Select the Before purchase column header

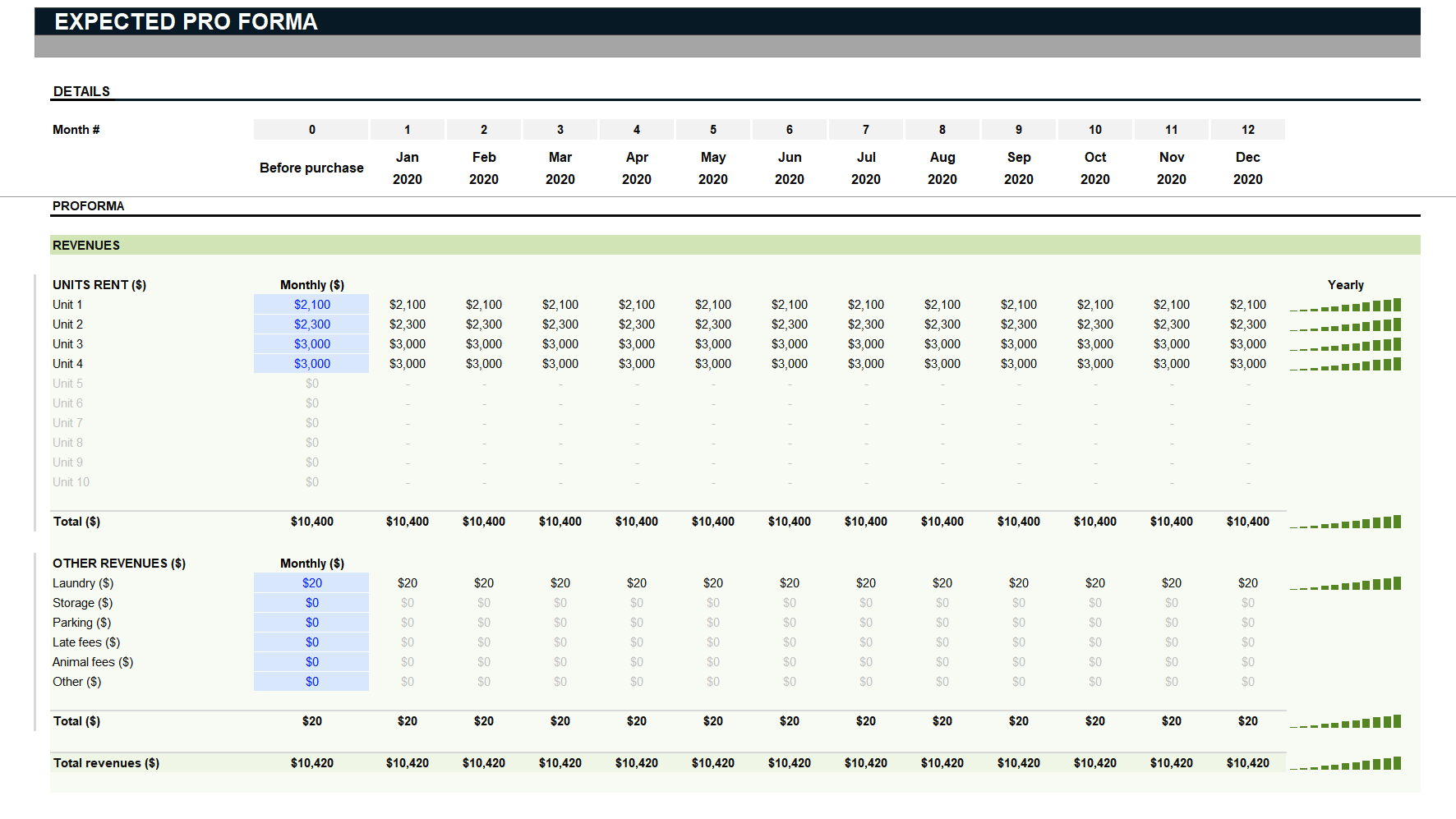tap(311, 168)
